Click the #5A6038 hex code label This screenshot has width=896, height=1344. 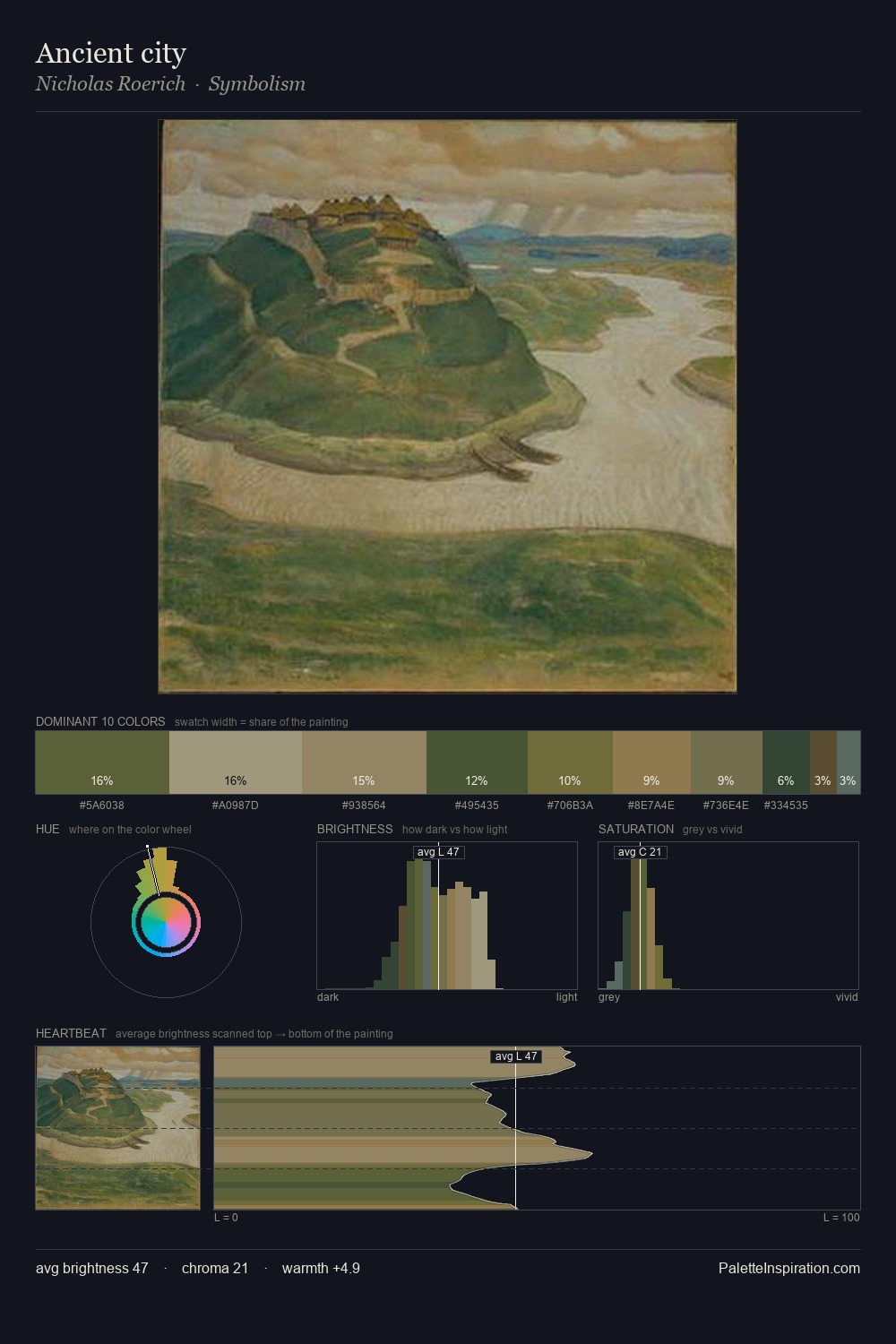click(102, 806)
